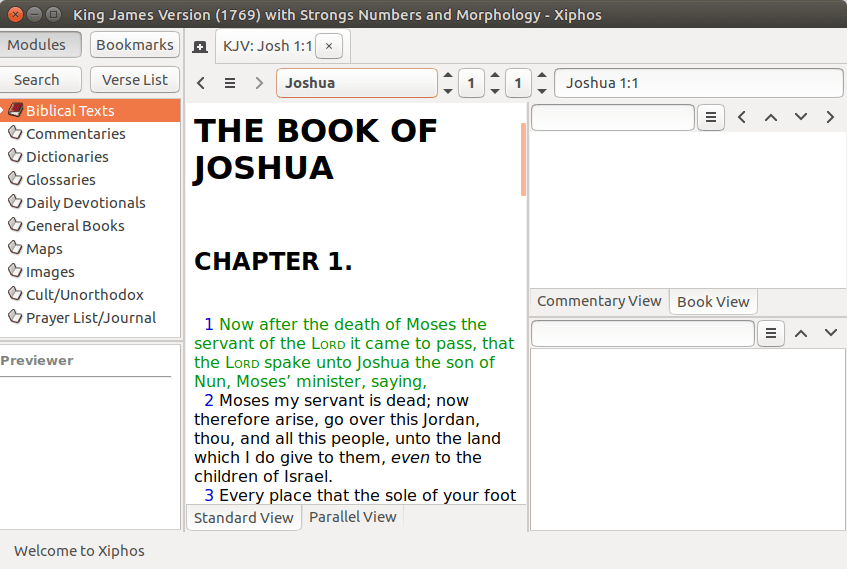Switch to the Book View tab
This screenshot has height=569, width=847.
click(x=713, y=301)
